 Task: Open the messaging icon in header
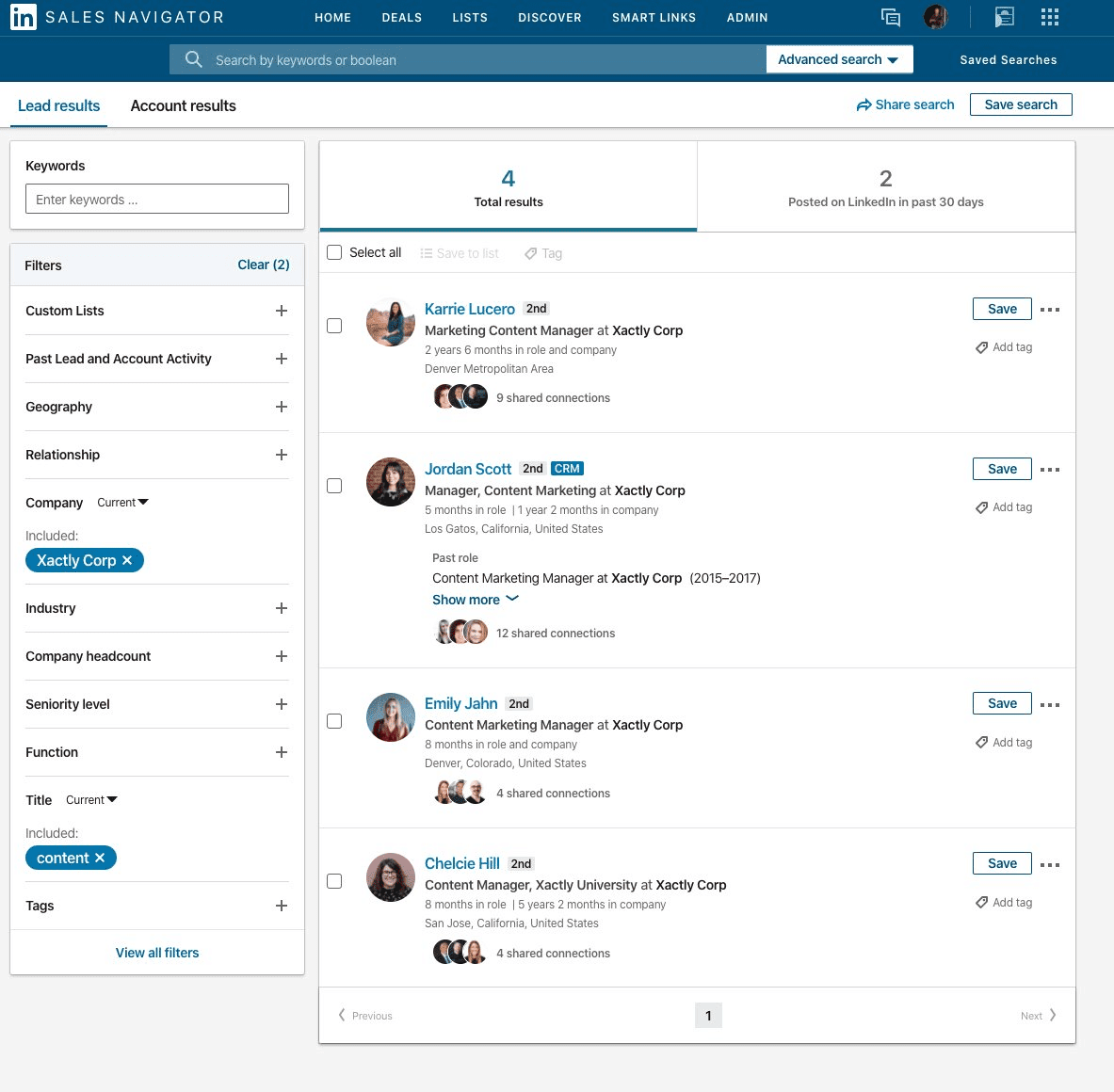point(890,17)
